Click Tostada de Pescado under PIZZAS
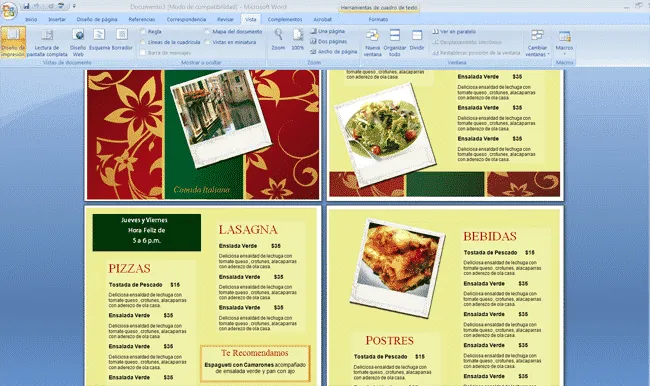Screen dimensions: 650x386 point(135,285)
